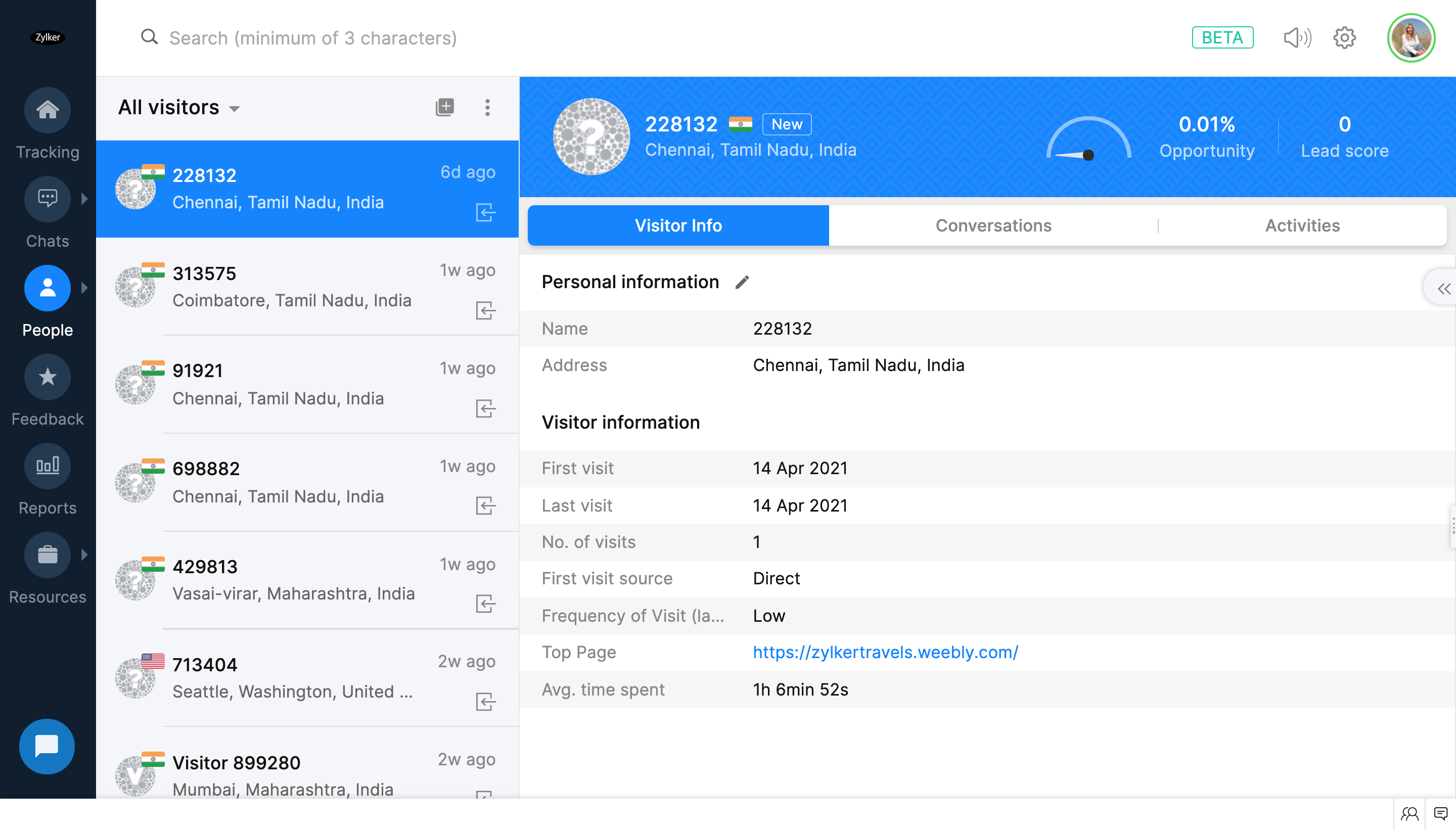Switch to the Activities tab
The width and height of the screenshot is (1456, 830).
coord(1302,226)
